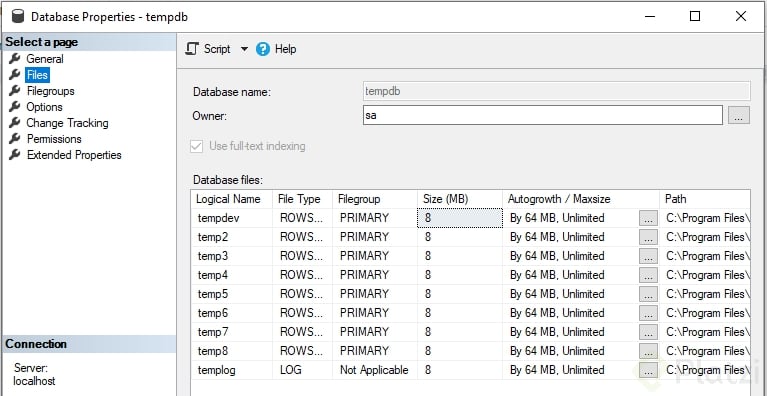Click the temp2 Size (MB) cell
Screen dimensions: 767x396
click(460, 237)
